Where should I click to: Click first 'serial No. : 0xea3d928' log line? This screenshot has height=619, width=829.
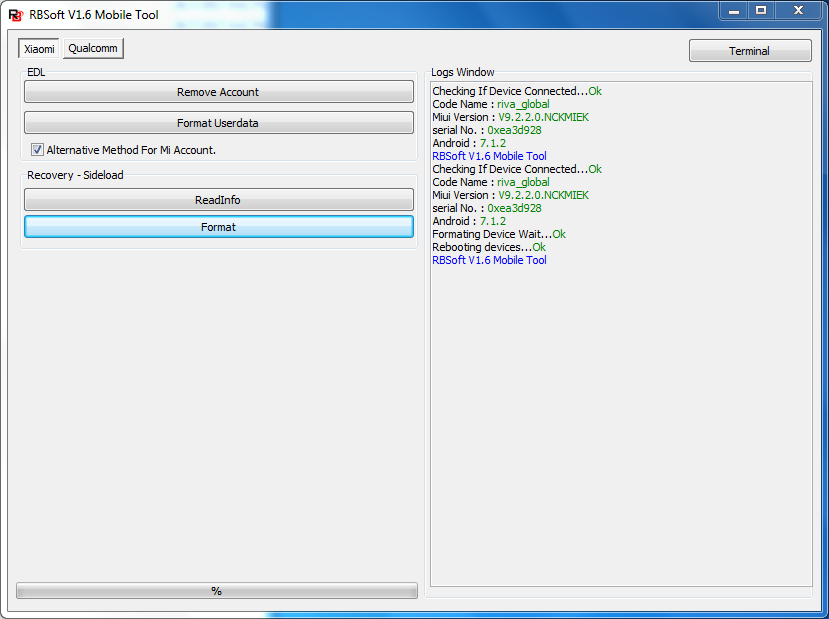point(486,130)
